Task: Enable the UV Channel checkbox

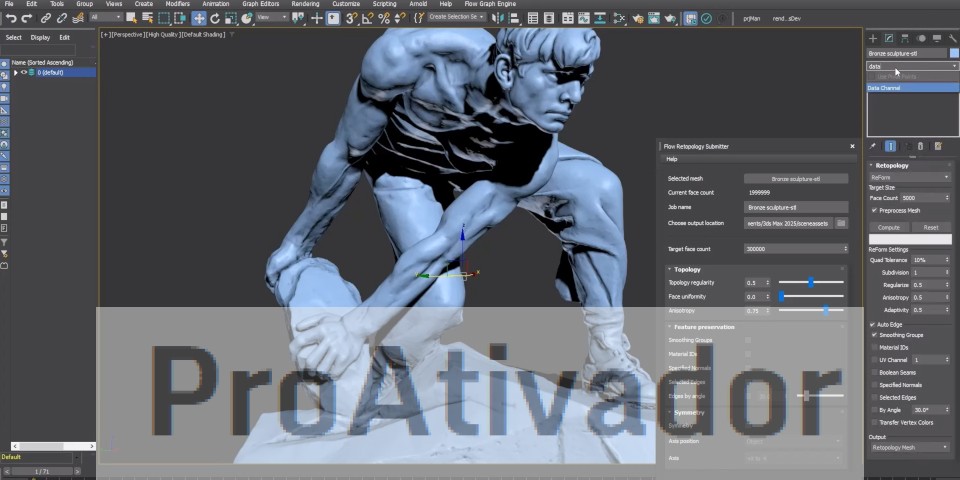Action: [x=875, y=360]
